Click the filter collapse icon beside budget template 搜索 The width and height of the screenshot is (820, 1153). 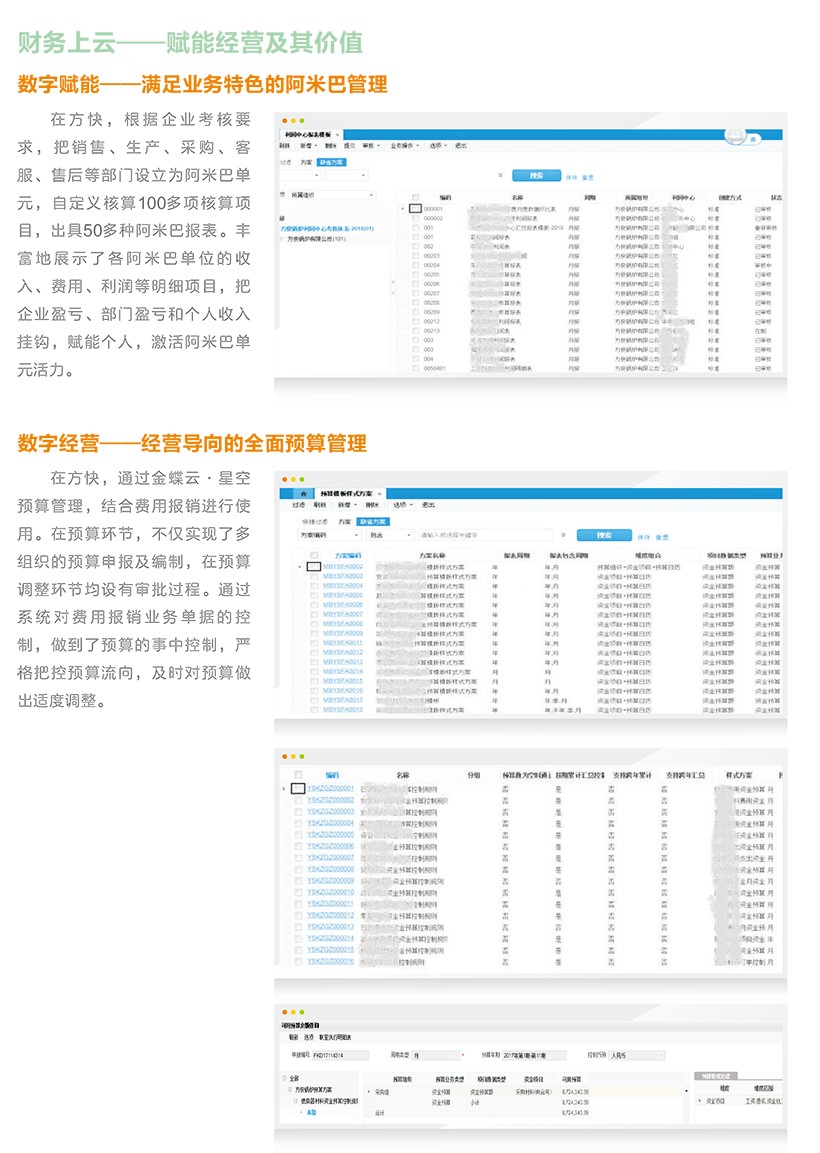[x=563, y=535]
